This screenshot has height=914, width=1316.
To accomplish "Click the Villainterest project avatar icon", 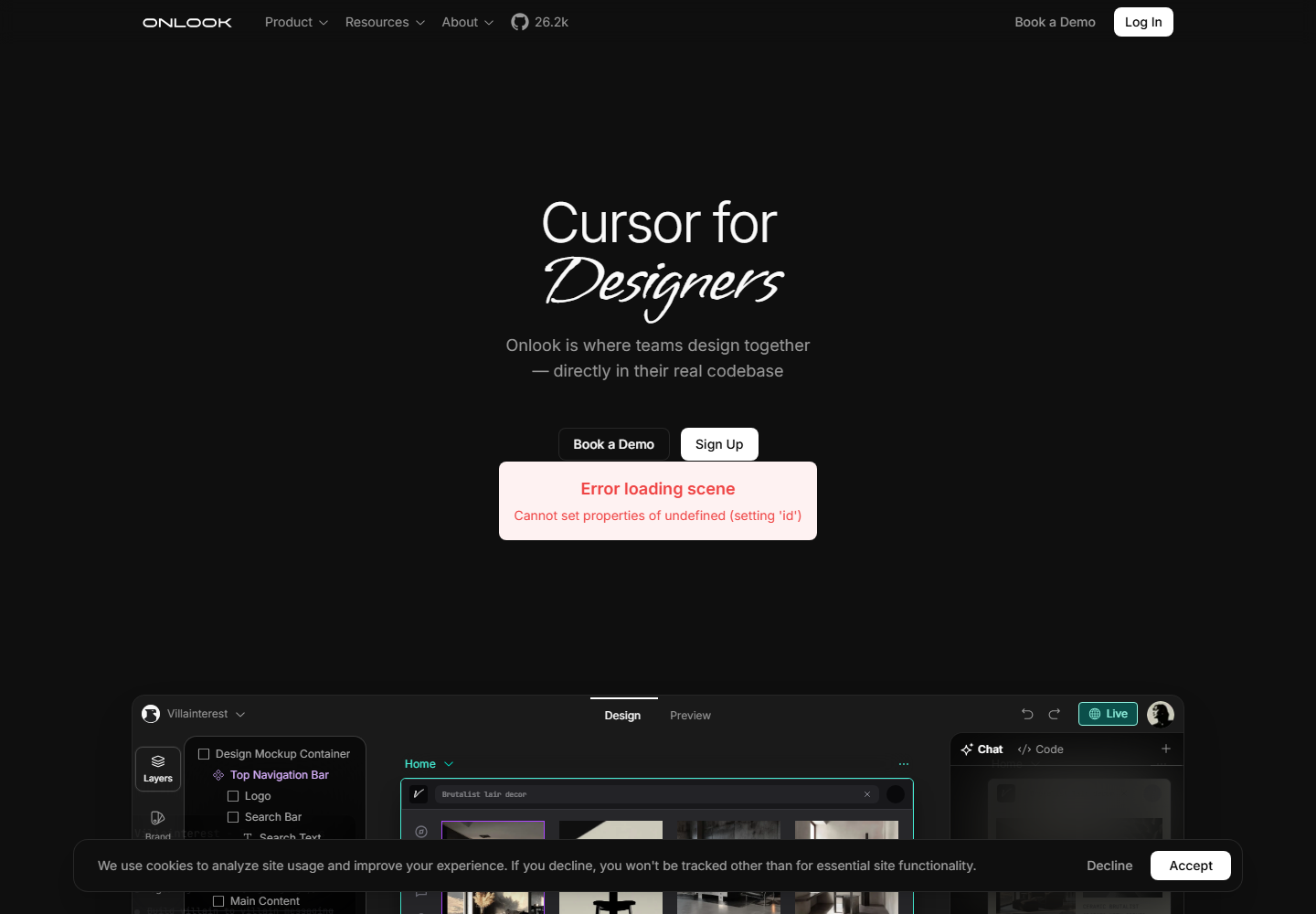I will 151,714.
